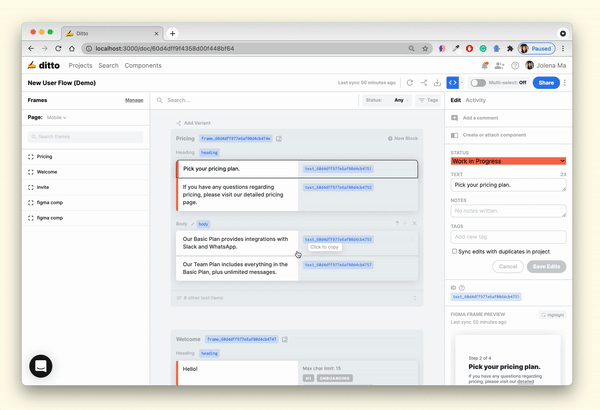Select the Welcome frame in the sidebar
Viewport: 600px width, 410px height.
point(86,172)
